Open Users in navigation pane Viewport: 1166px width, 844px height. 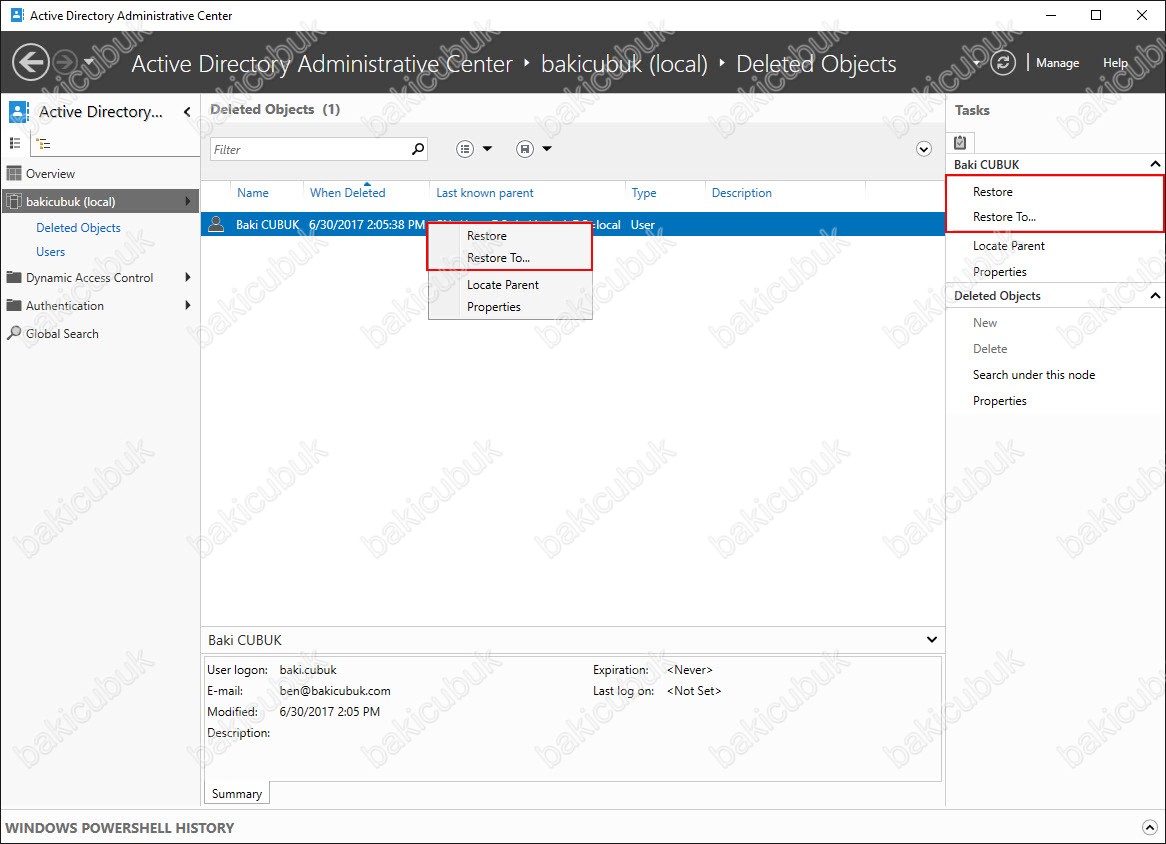[x=51, y=252]
